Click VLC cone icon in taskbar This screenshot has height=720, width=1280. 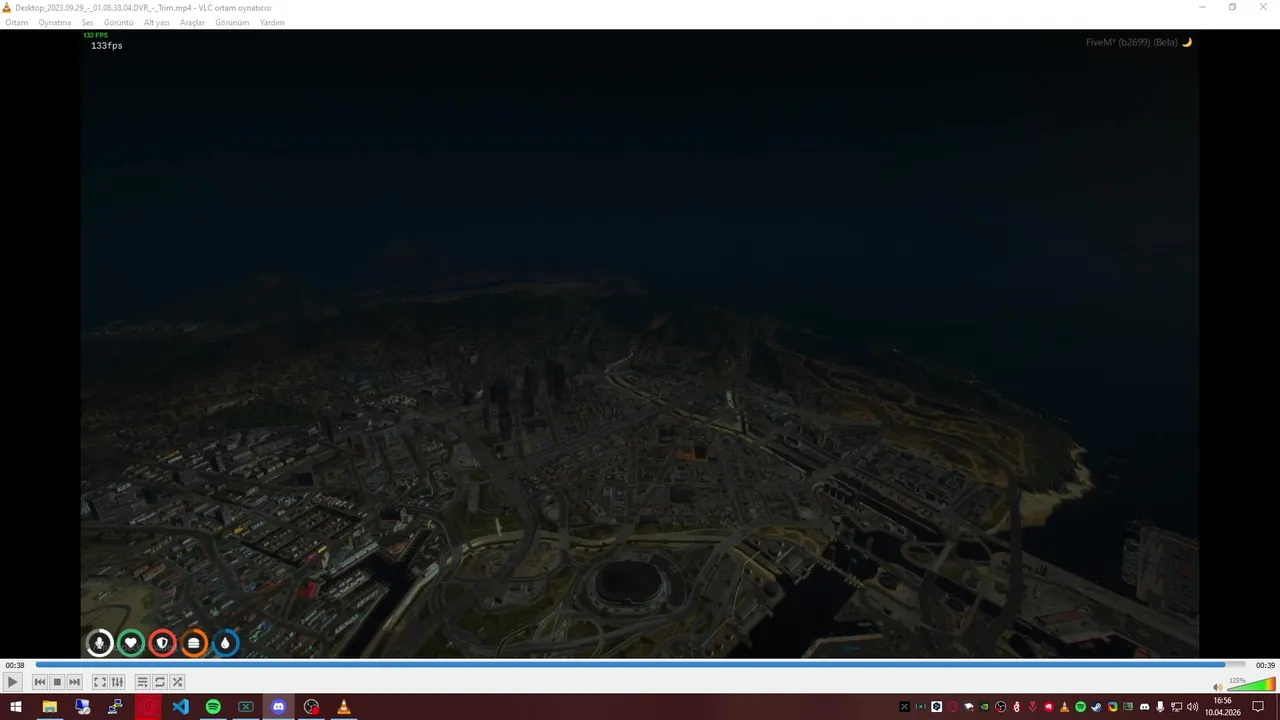coord(344,707)
